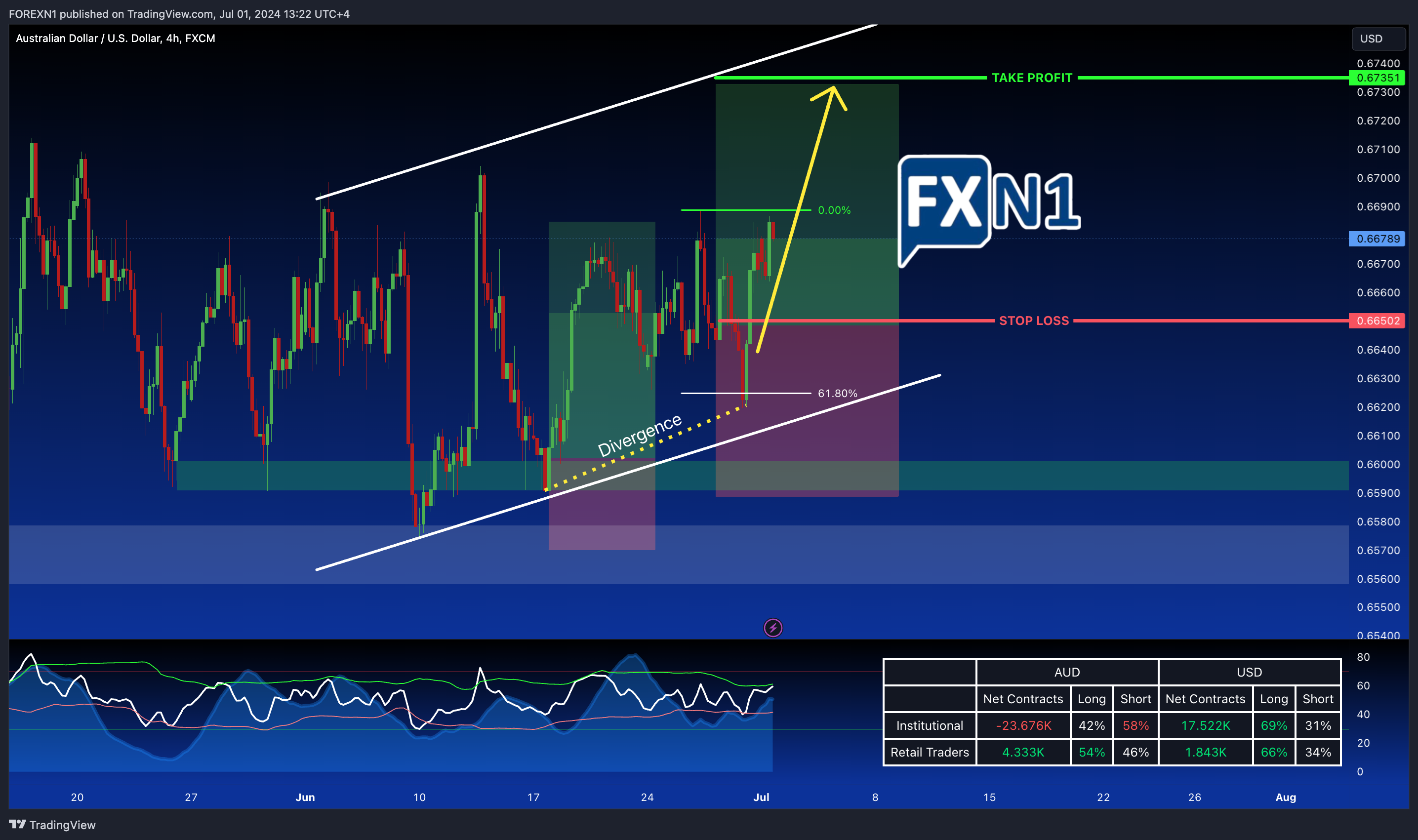
Task: Click the Retail Traders row label
Action: pos(930,752)
